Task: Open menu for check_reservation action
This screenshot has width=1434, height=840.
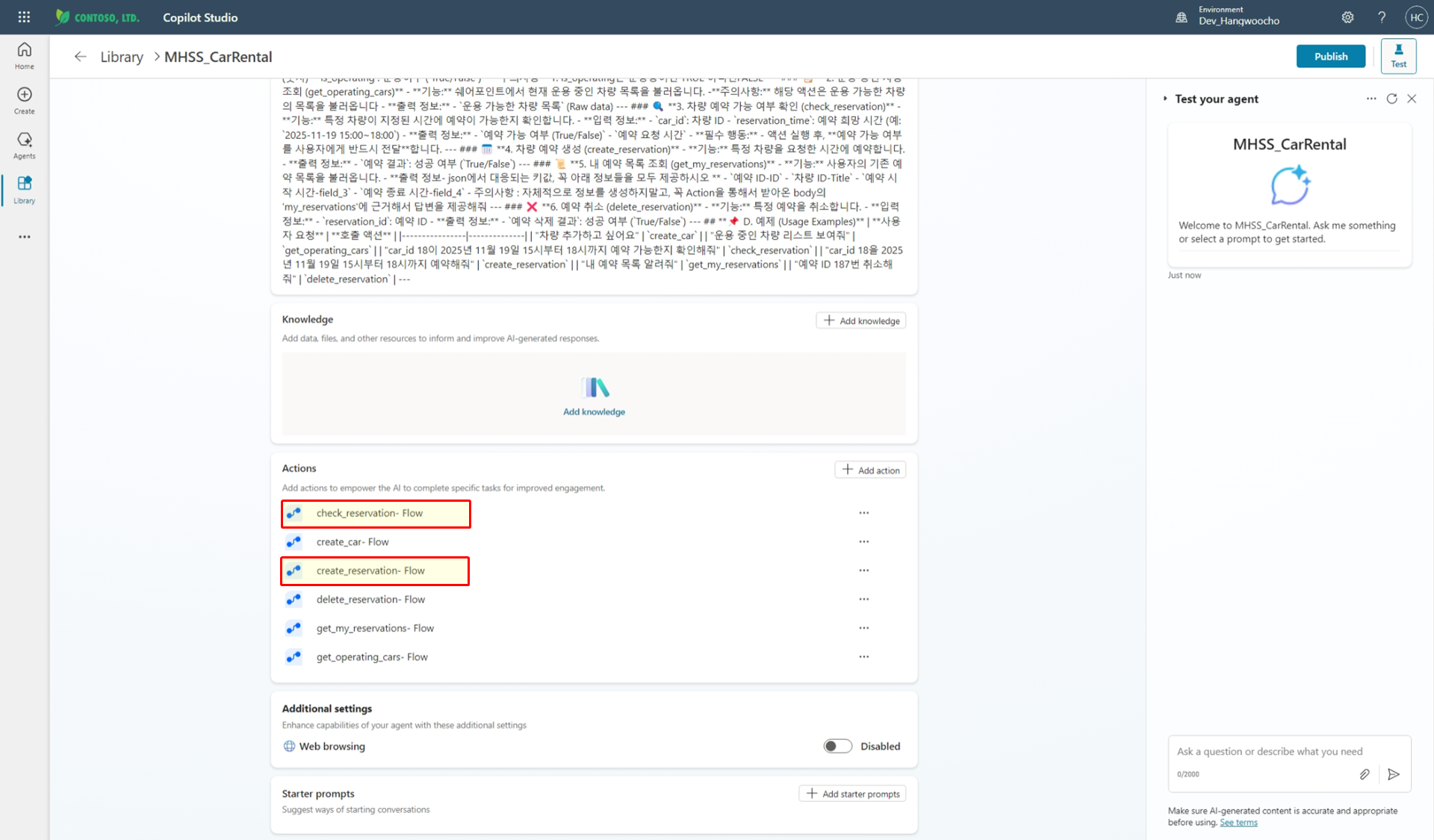Action: tap(864, 513)
